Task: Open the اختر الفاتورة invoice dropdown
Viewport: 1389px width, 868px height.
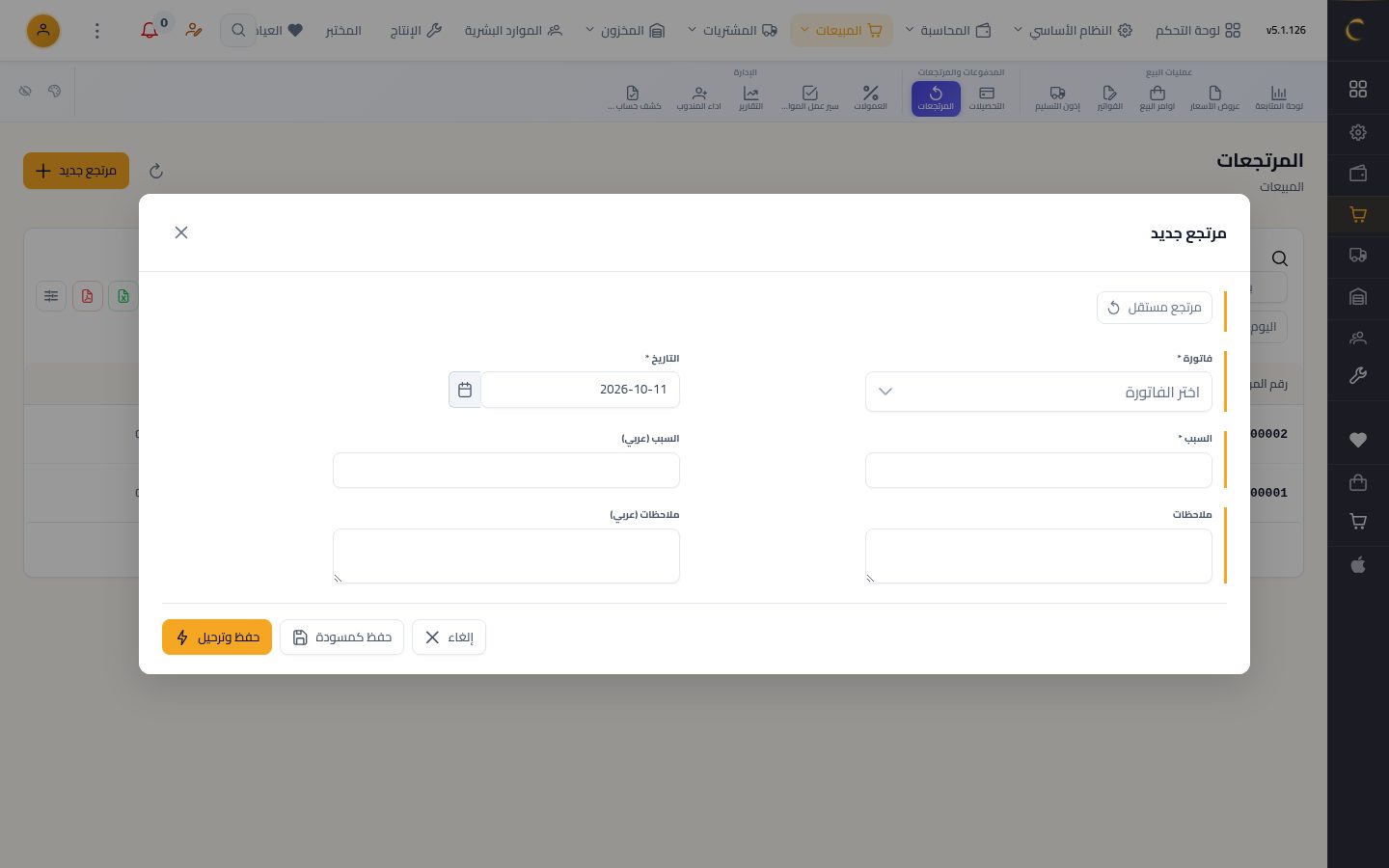Action: tap(1039, 392)
